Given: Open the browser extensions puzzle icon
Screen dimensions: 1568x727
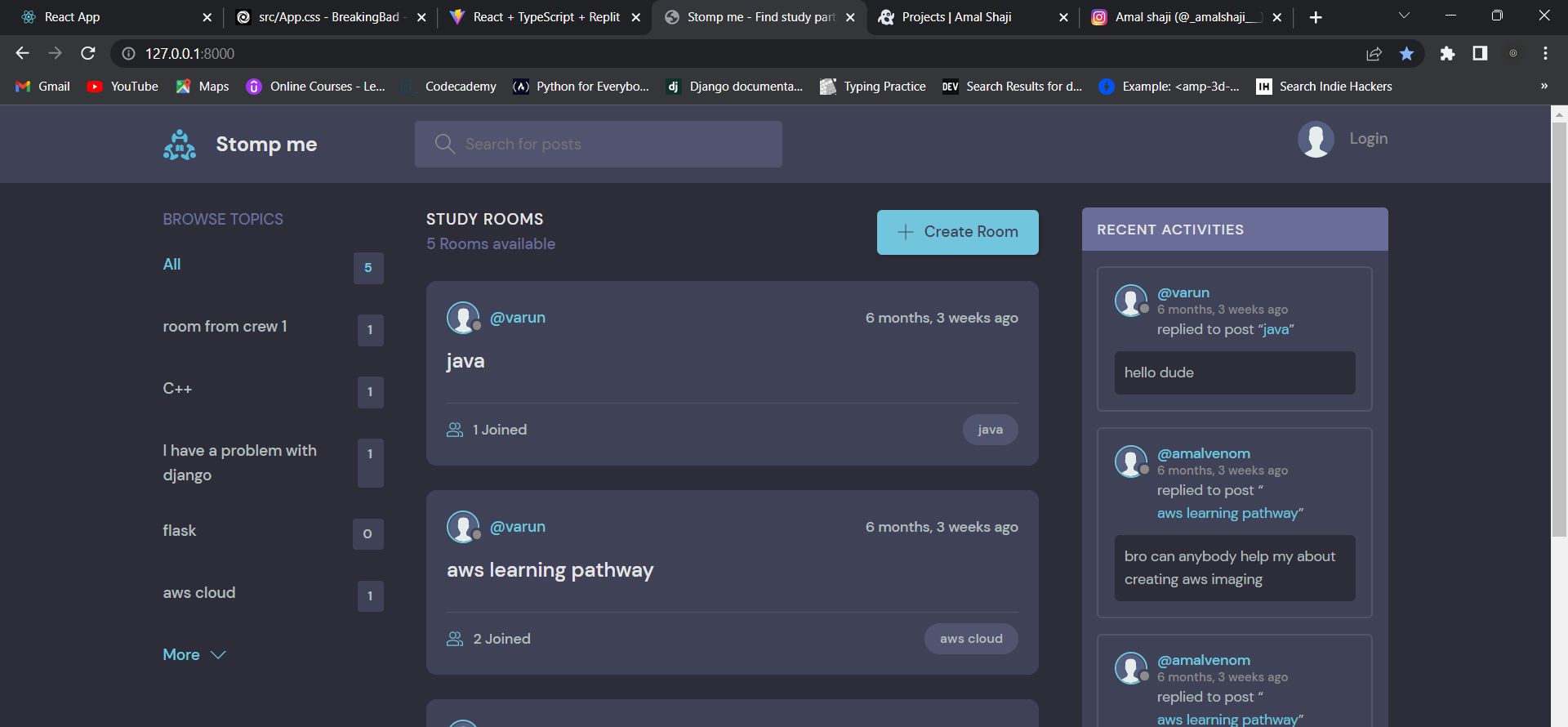Looking at the screenshot, I should coord(1447,54).
